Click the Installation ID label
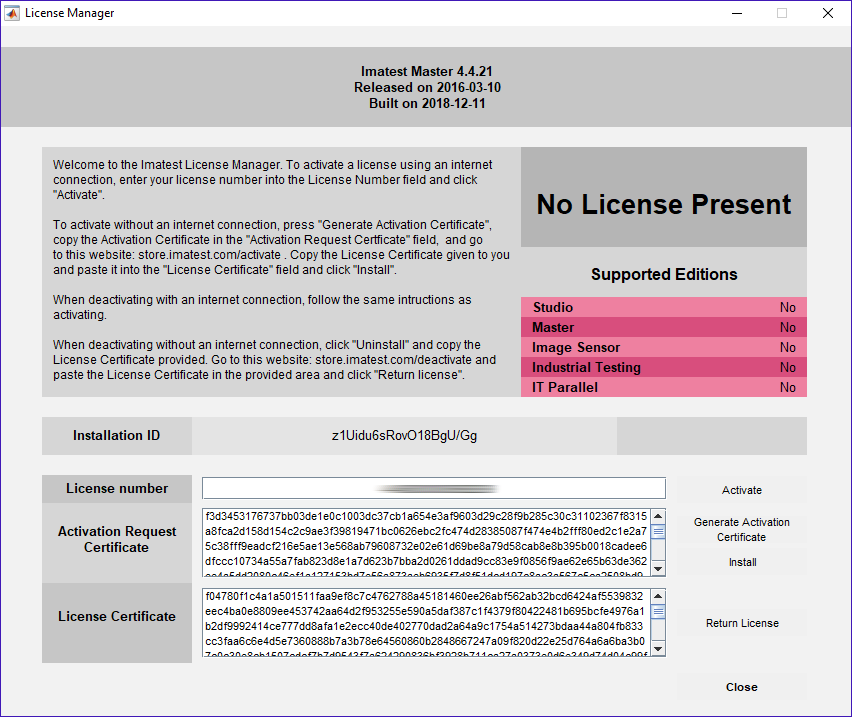The height and width of the screenshot is (717, 852). (116, 436)
